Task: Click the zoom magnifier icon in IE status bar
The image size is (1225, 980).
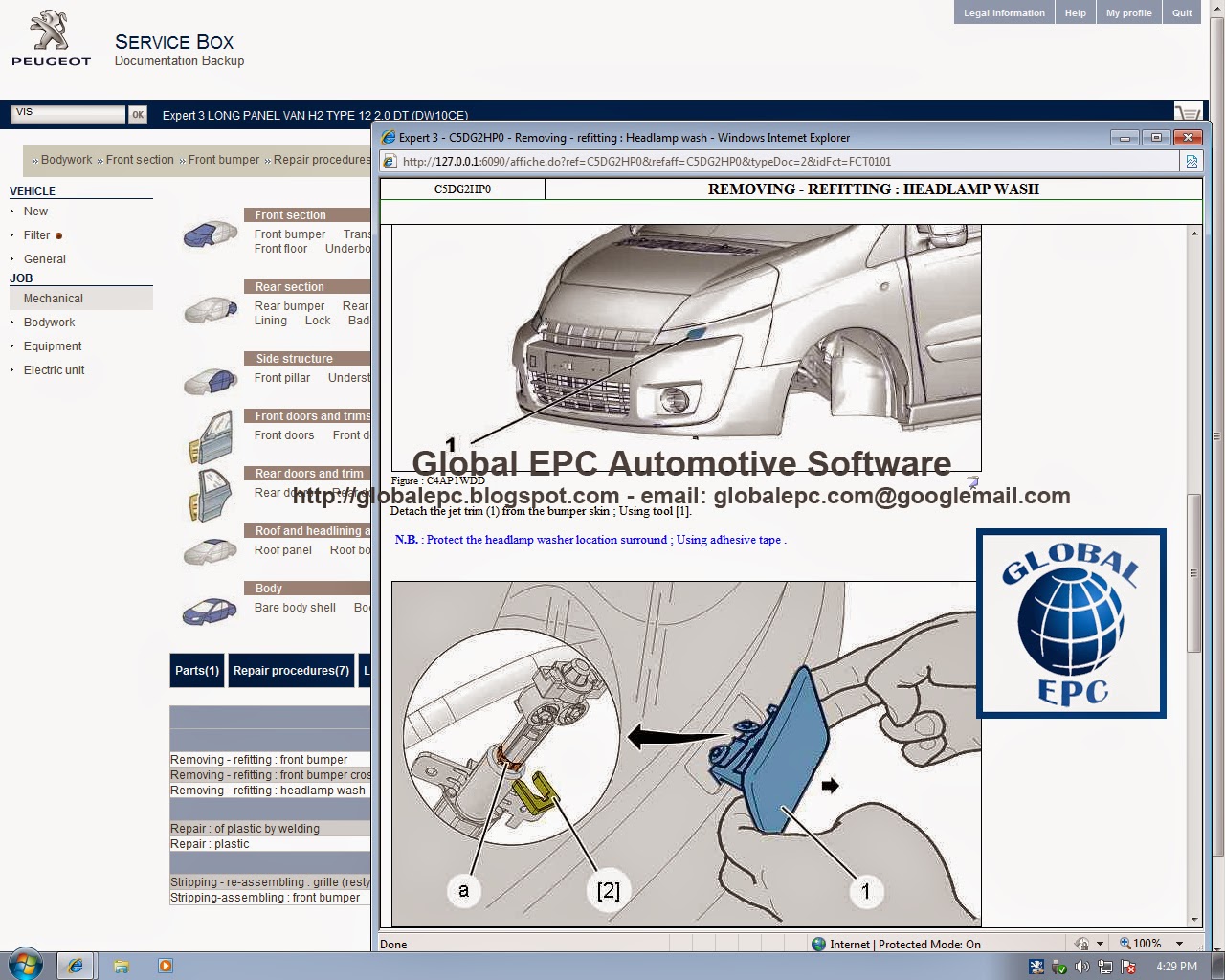Action: click(1128, 944)
